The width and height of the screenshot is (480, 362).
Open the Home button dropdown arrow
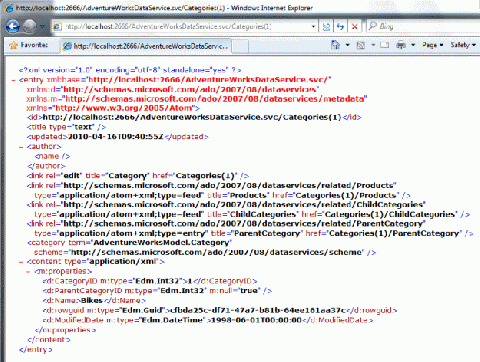(x=347, y=45)
